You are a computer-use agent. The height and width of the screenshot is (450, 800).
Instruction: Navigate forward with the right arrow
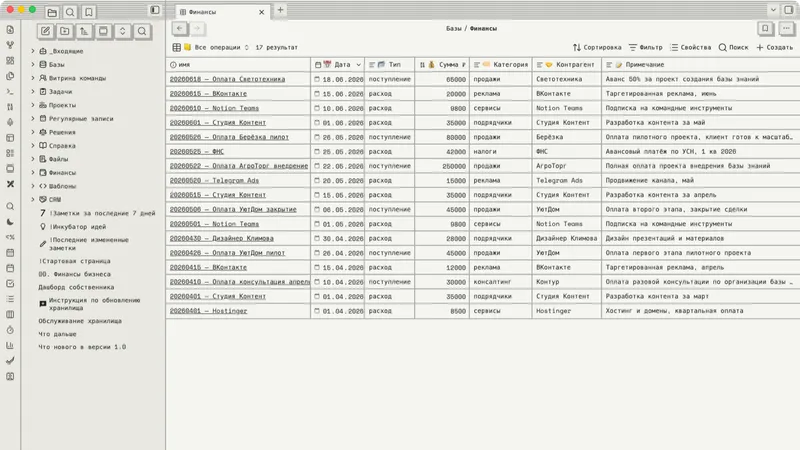[x=197, y=29]
